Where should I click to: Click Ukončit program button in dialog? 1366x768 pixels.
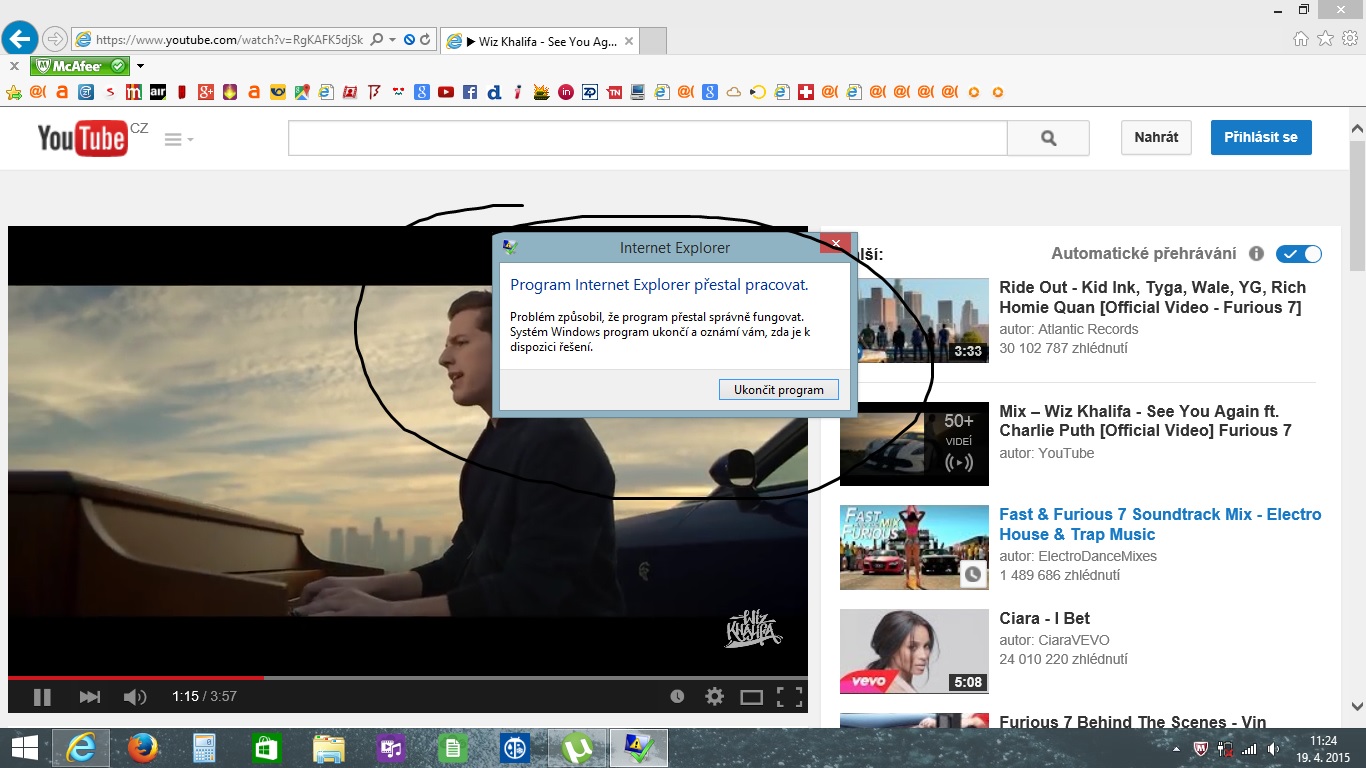point(778,390)
